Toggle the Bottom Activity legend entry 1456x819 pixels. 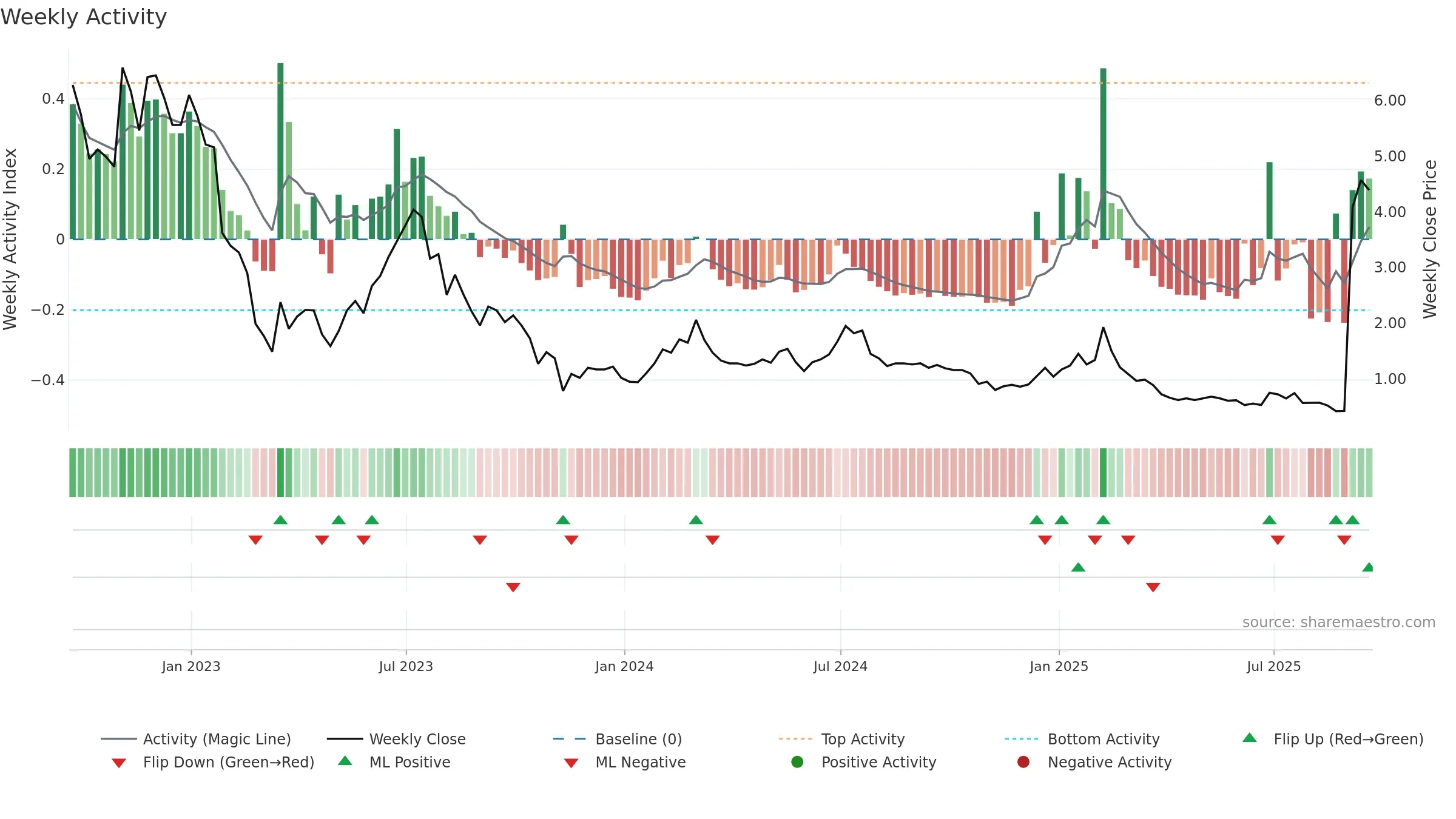tap(1082, 739)
